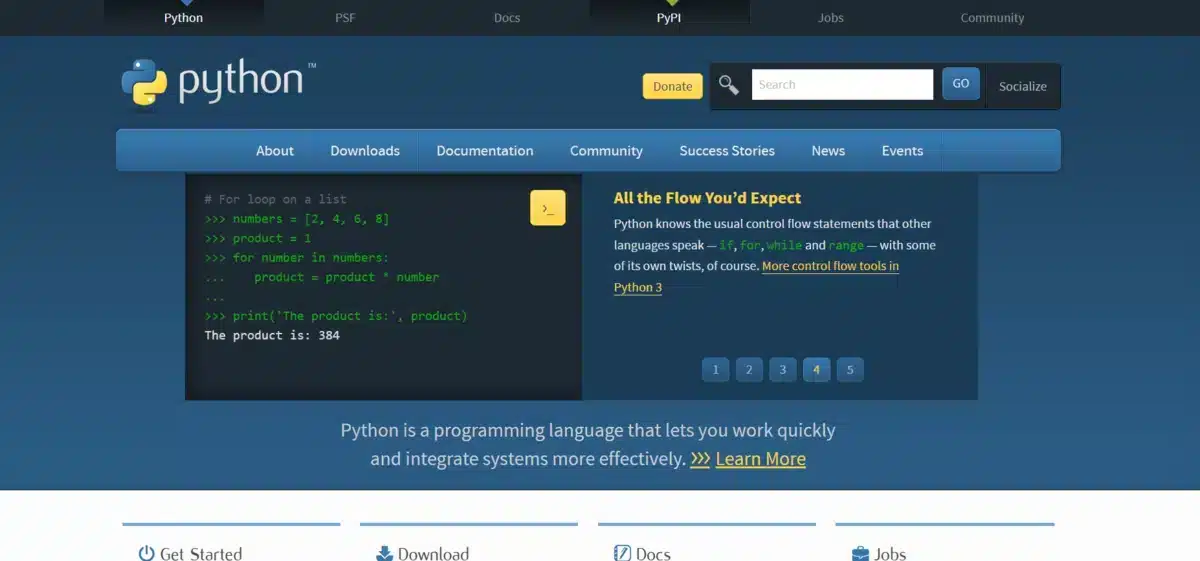This screenshot has height=561, width=1200.
Task: Open the PSF tab in the top bar
Action: [x=345, y=18]
